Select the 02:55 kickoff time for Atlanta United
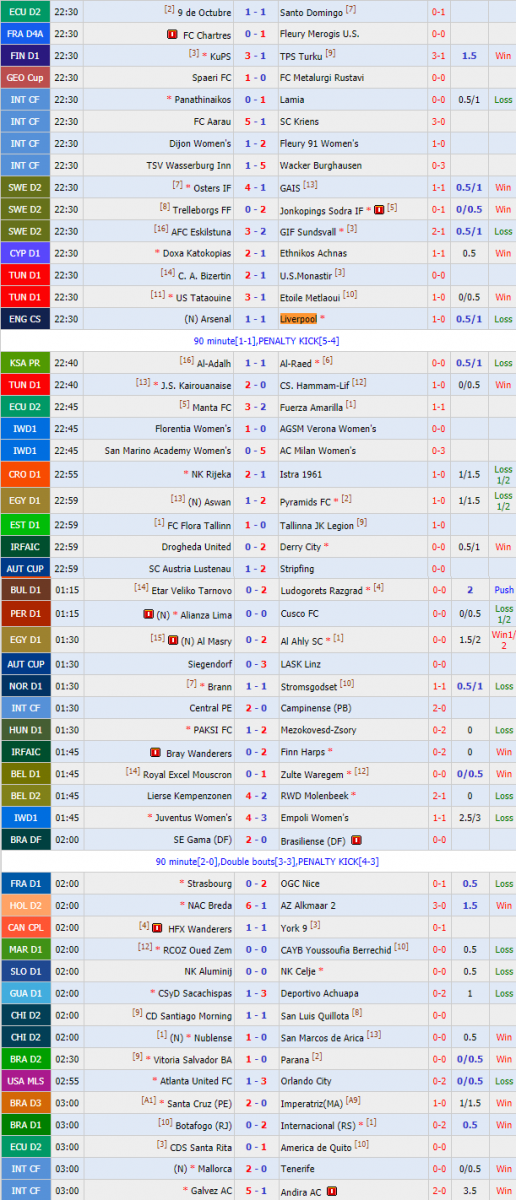 68,1082
